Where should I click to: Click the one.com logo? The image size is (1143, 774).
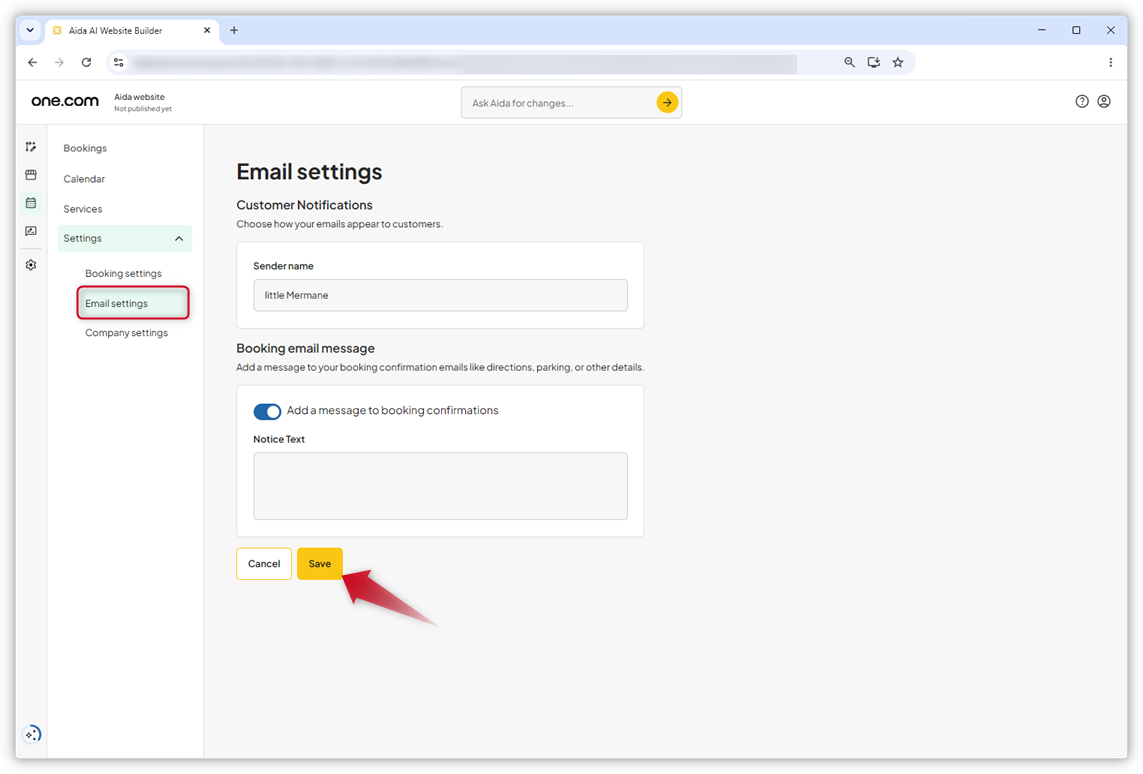tap(65, 101)
